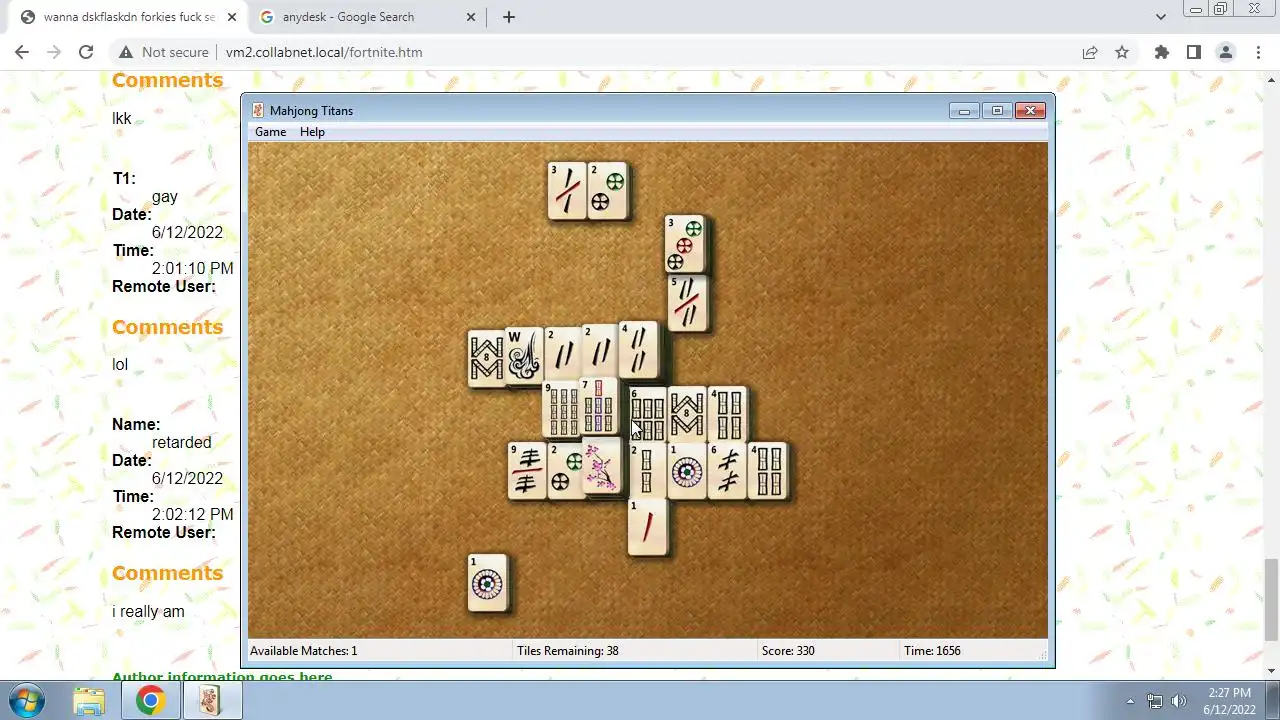Go back with the browser back arrow
1280x720 pixels.
[x=22, y=52]
